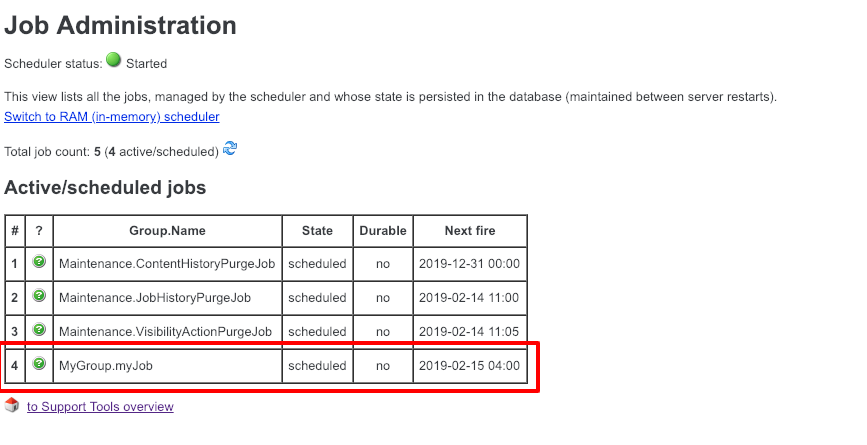This screenshot has width=867, height=445.
Task: Select the Group.Name column header
Action: 168,231
